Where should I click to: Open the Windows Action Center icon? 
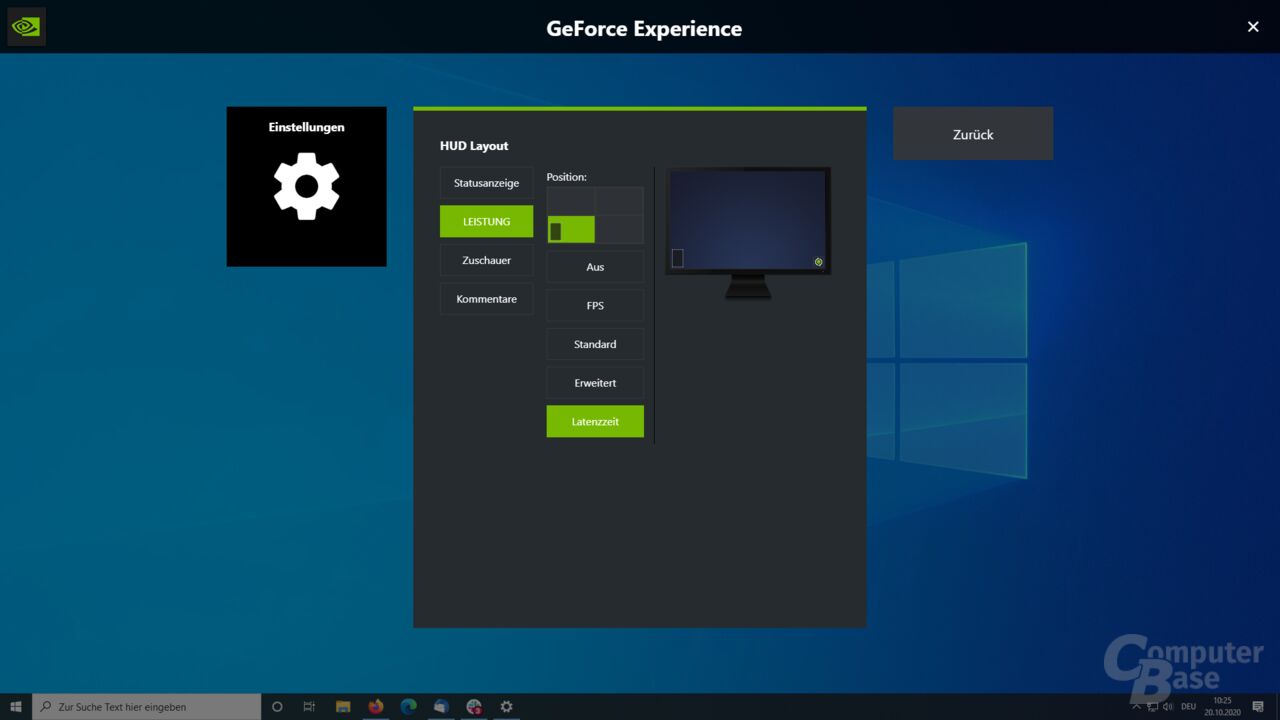(1258, 706)
